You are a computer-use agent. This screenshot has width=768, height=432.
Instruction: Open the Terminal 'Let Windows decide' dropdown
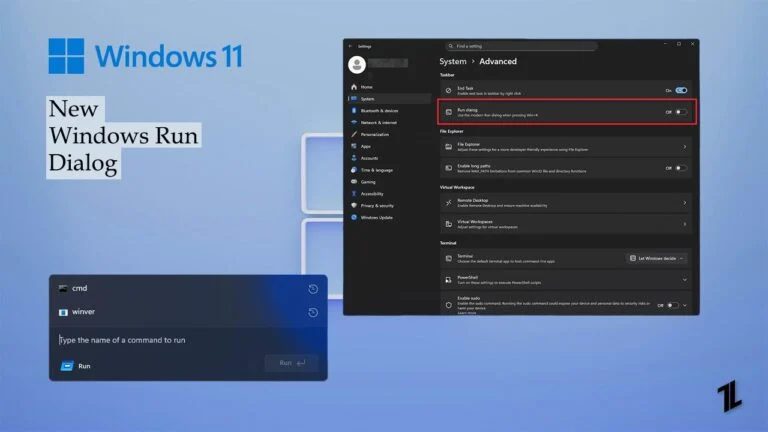coord(656,258)
